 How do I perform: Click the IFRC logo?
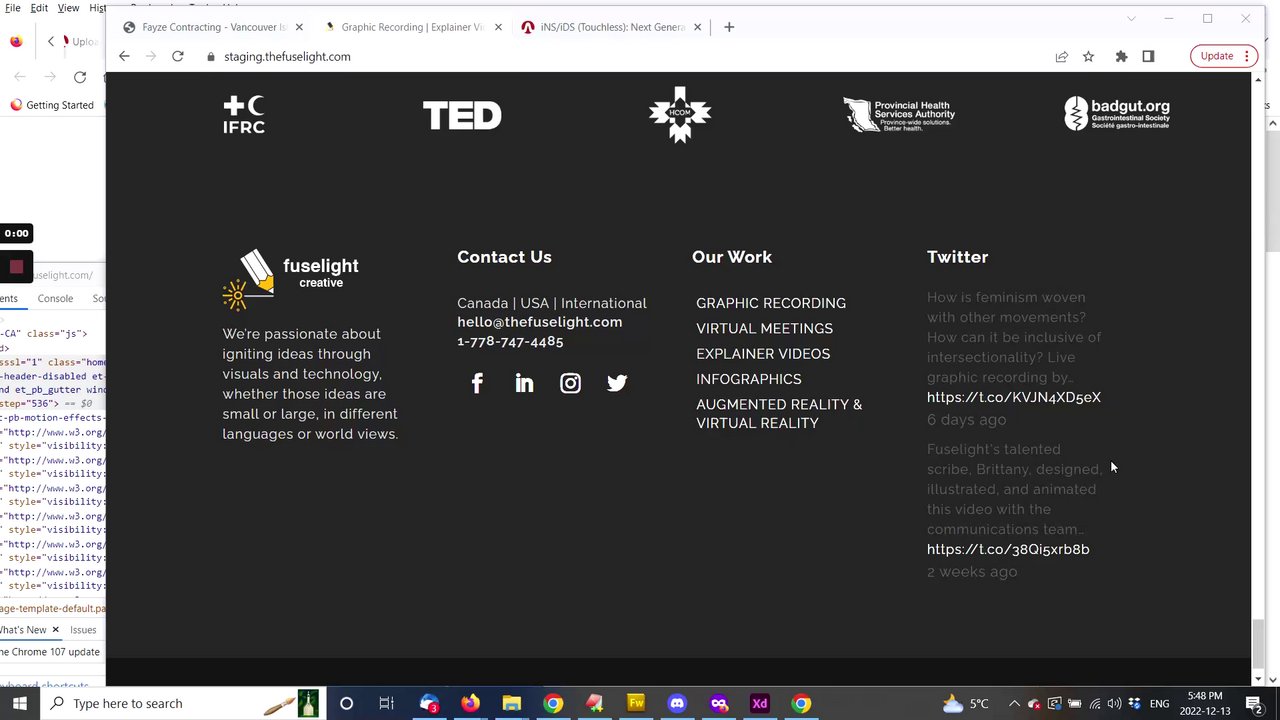tap(244, 115)
